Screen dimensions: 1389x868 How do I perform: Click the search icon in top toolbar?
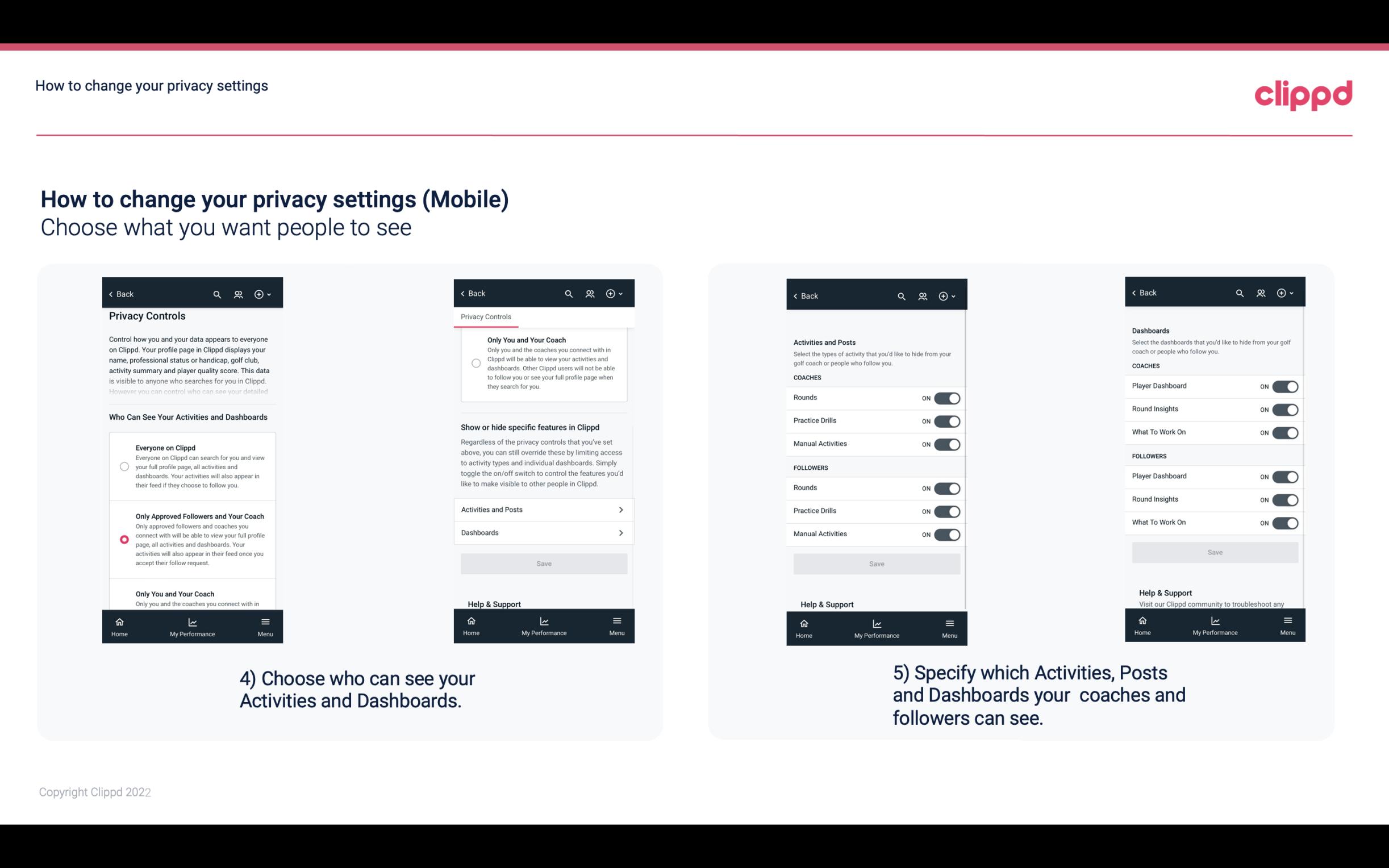[218, 294]
